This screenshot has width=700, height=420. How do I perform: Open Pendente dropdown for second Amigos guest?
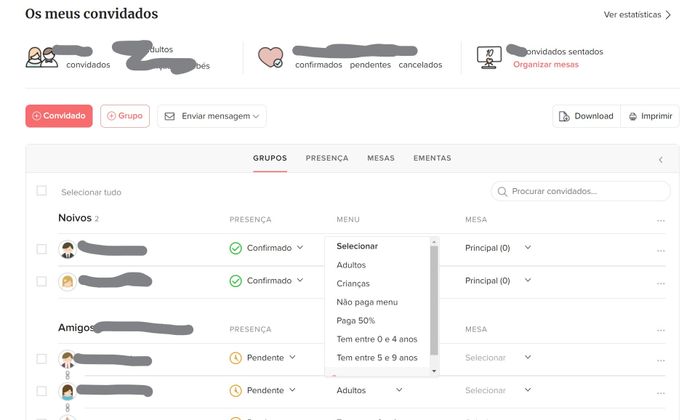pyautogui.click(x=263, y=391)
